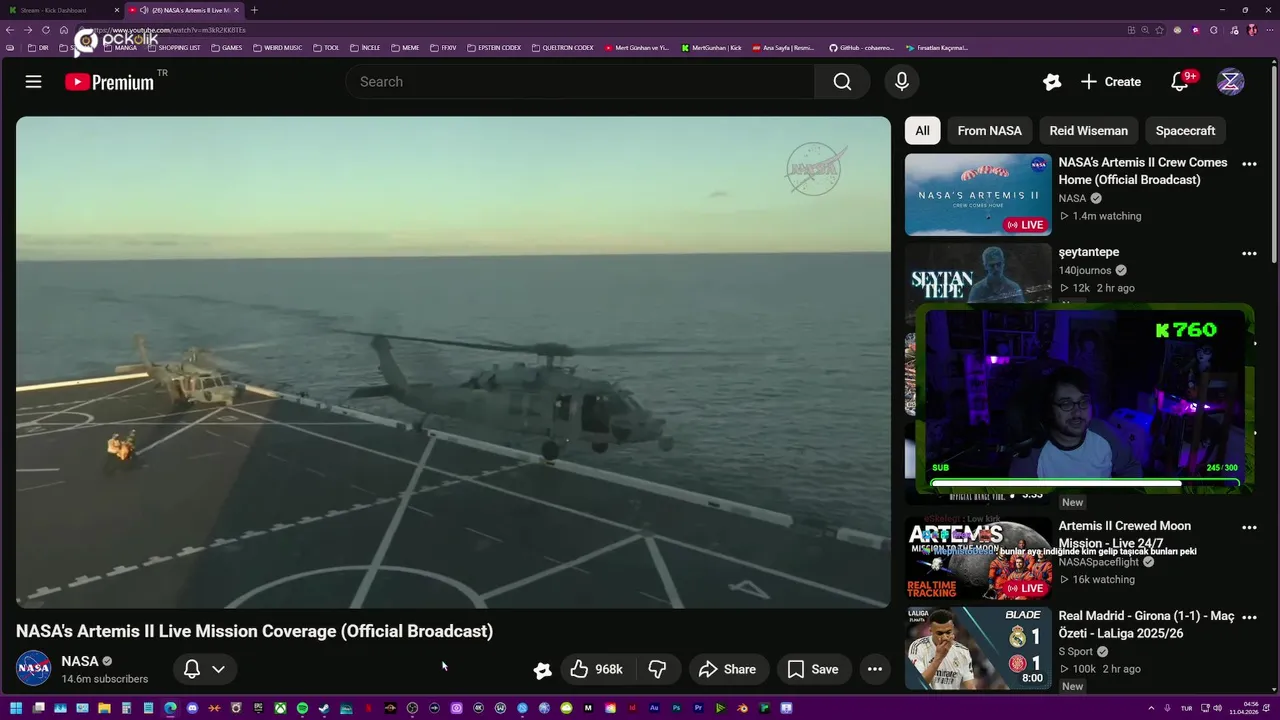Screen dimensions: 1280x720
Task: Switch to the Stream - Kick Dashboard tab
Action: tap(60, 10)
